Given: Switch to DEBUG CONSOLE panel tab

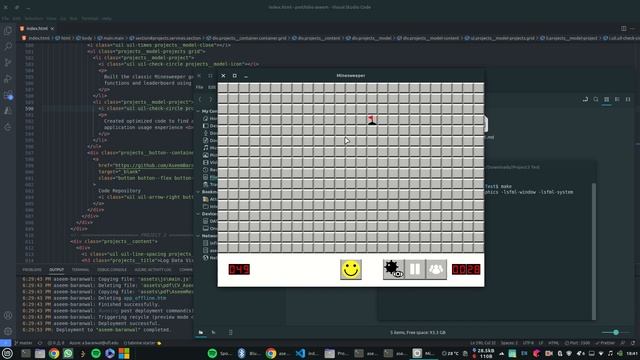Looking at the screenshot, I should tap(112, 270).
